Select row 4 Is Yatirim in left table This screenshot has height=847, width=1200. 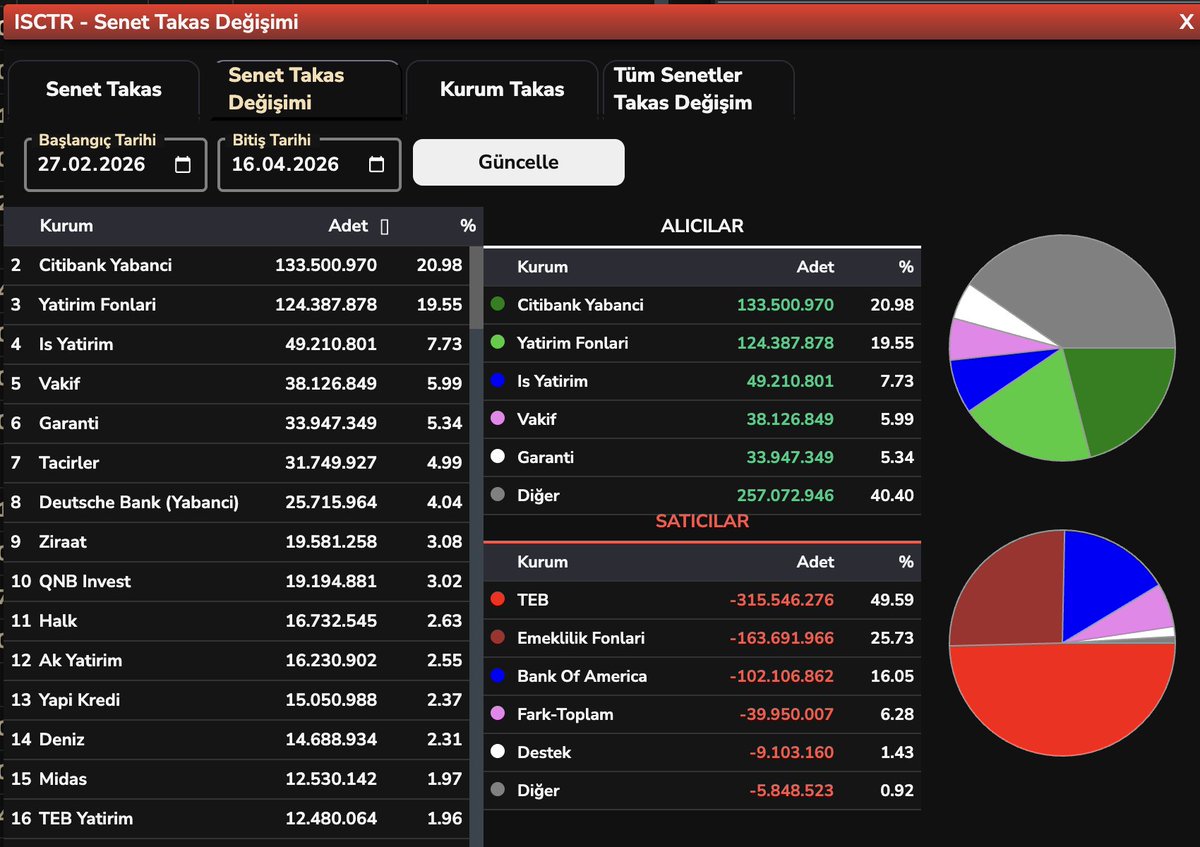237,344
